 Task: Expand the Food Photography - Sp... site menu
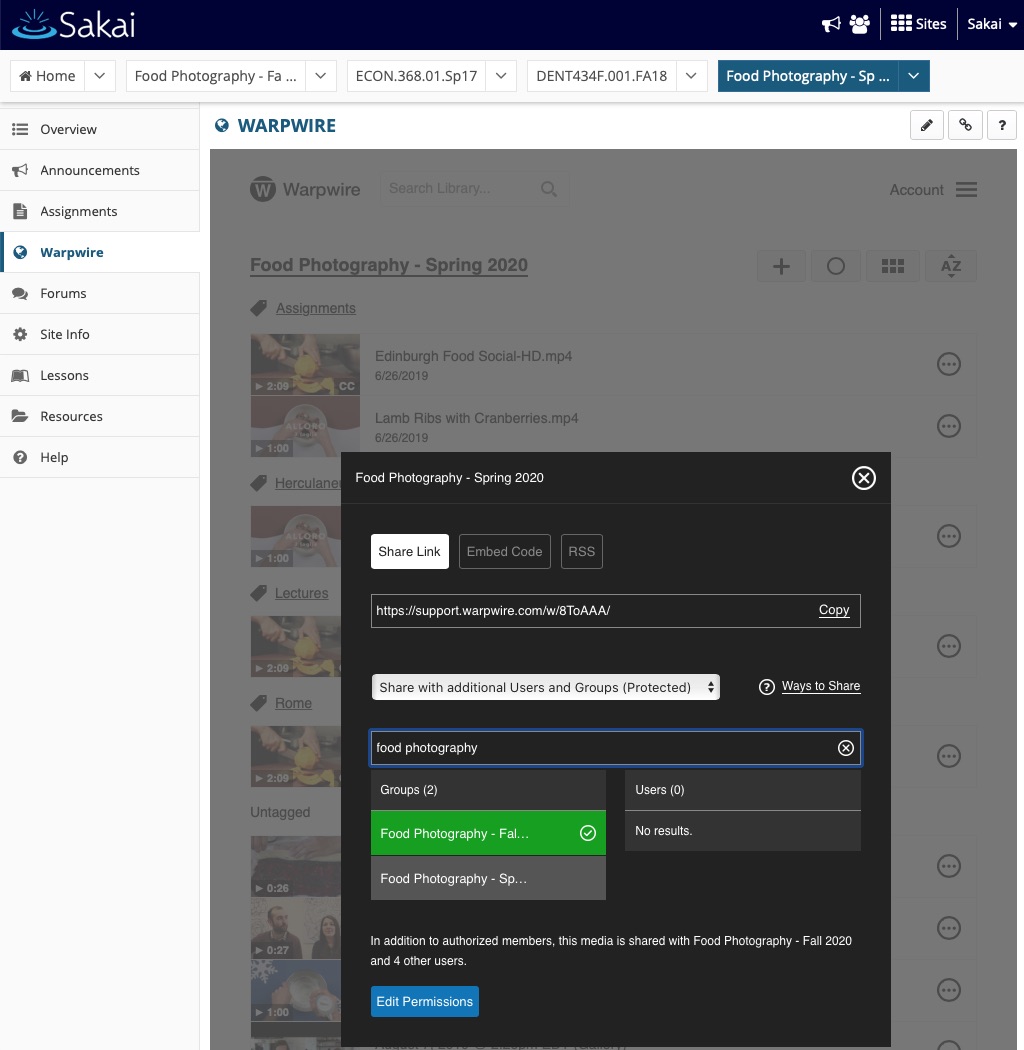914,76
